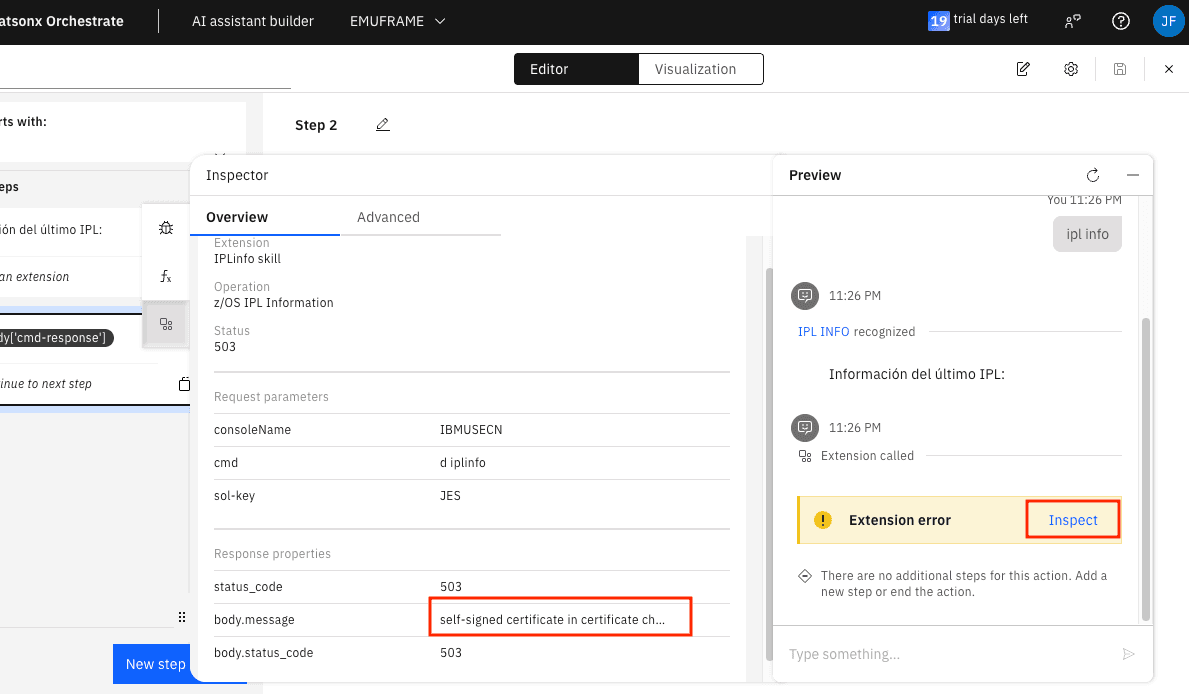Click the save disk icon
Viewport: 1189px width, 694px height.
[x=1120, y=69]
